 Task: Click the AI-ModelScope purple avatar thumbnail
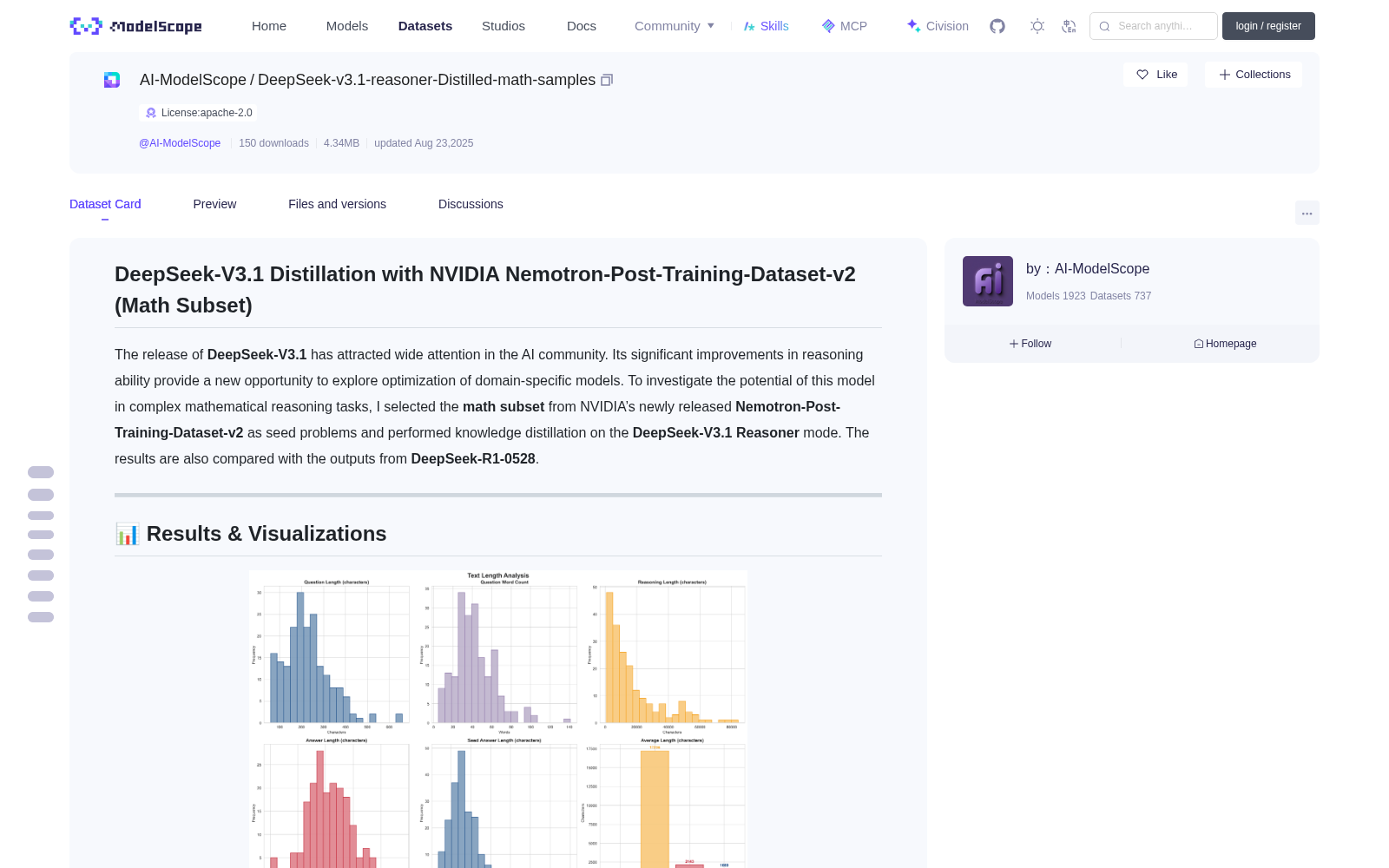pos(988,281)
